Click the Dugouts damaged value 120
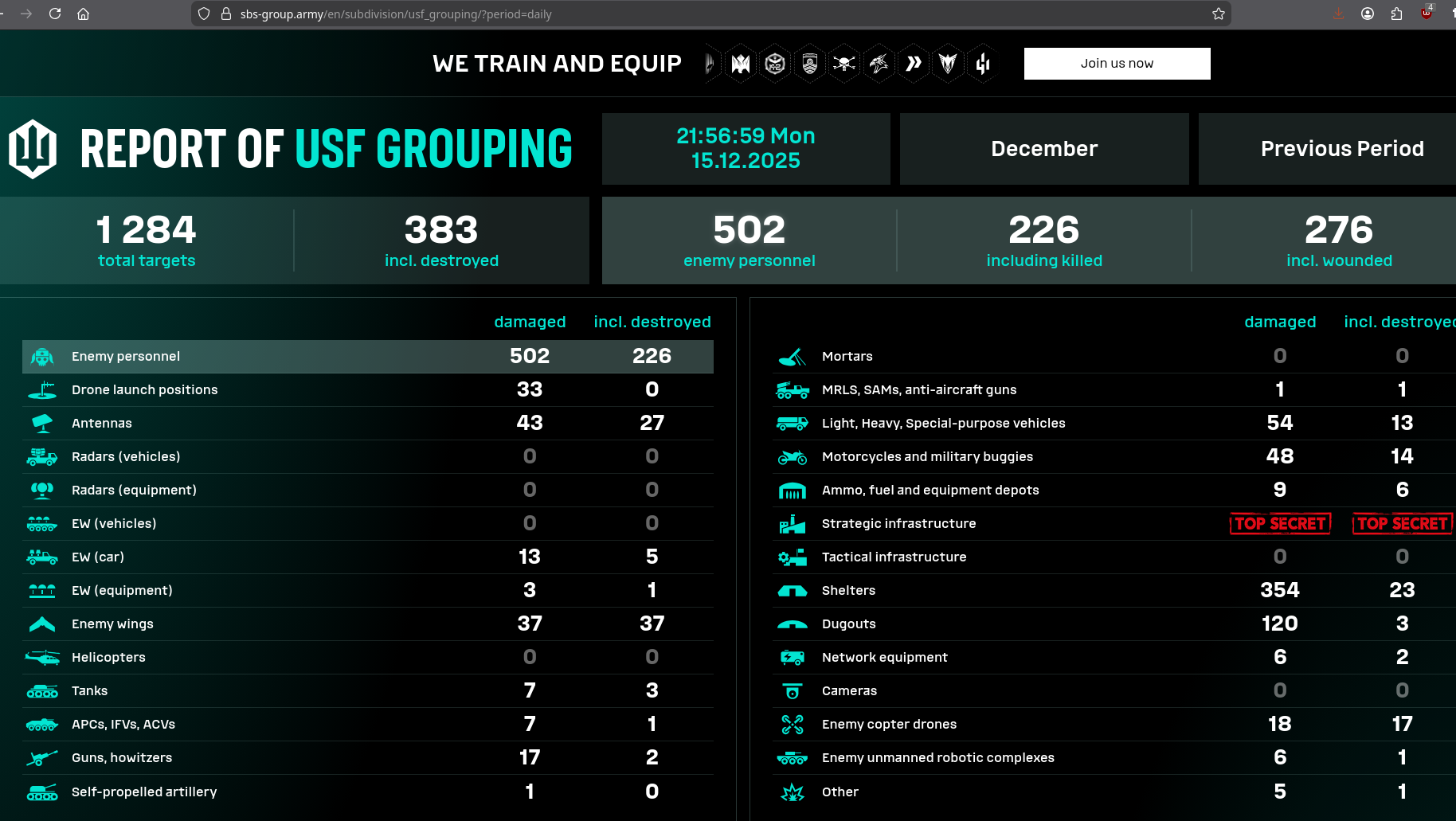1456x821 pixels. click(1280, 624)
